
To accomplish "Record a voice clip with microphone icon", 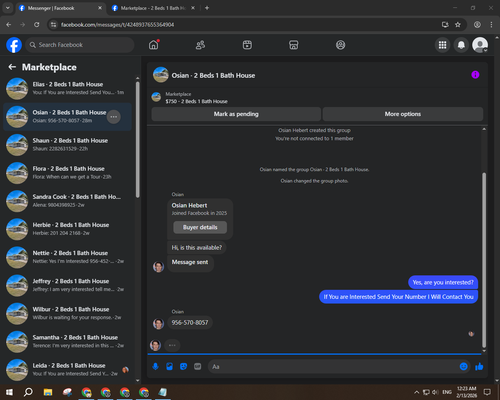I will coord(155,367).
